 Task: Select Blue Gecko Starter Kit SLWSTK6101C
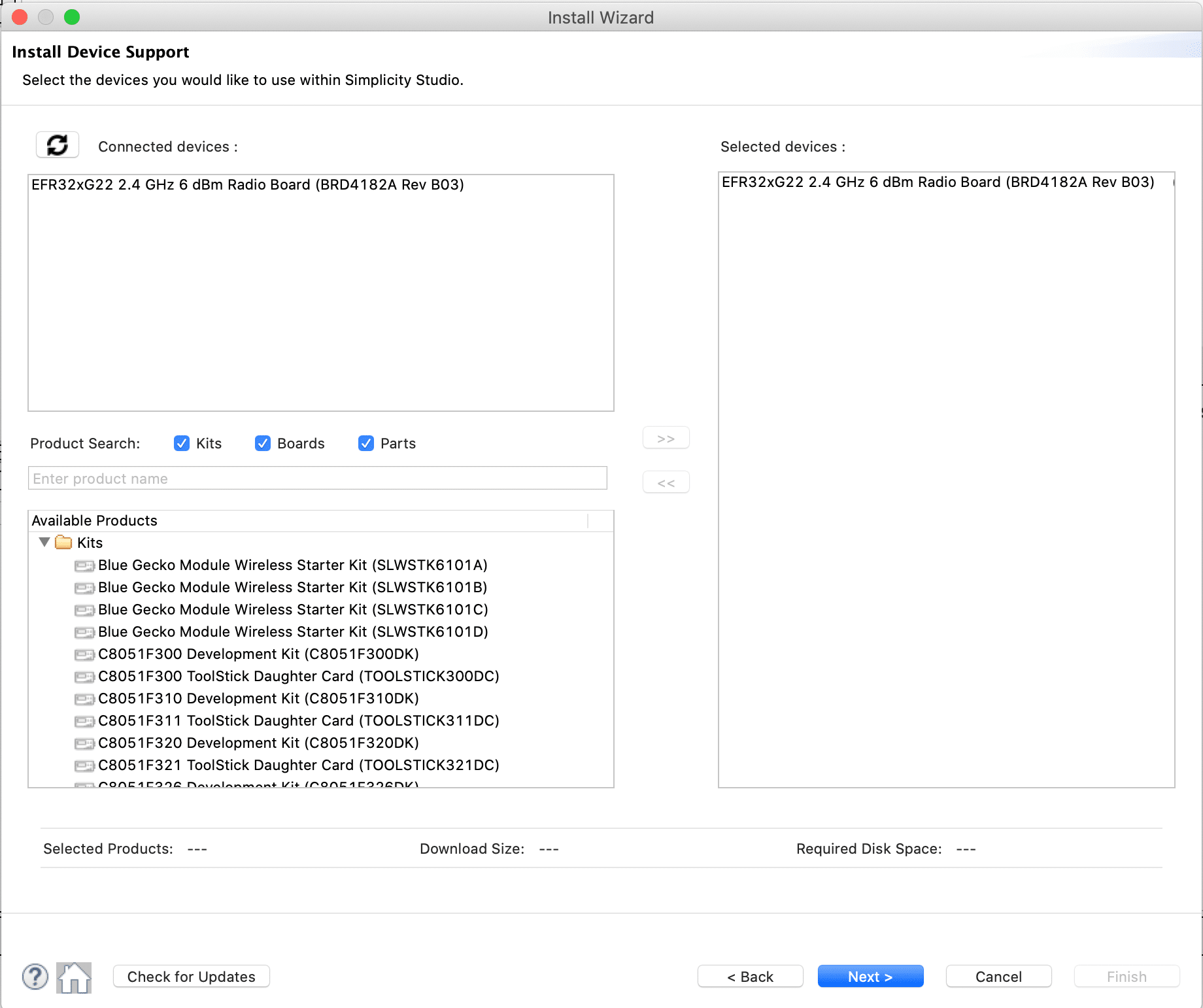coord(292,609)
